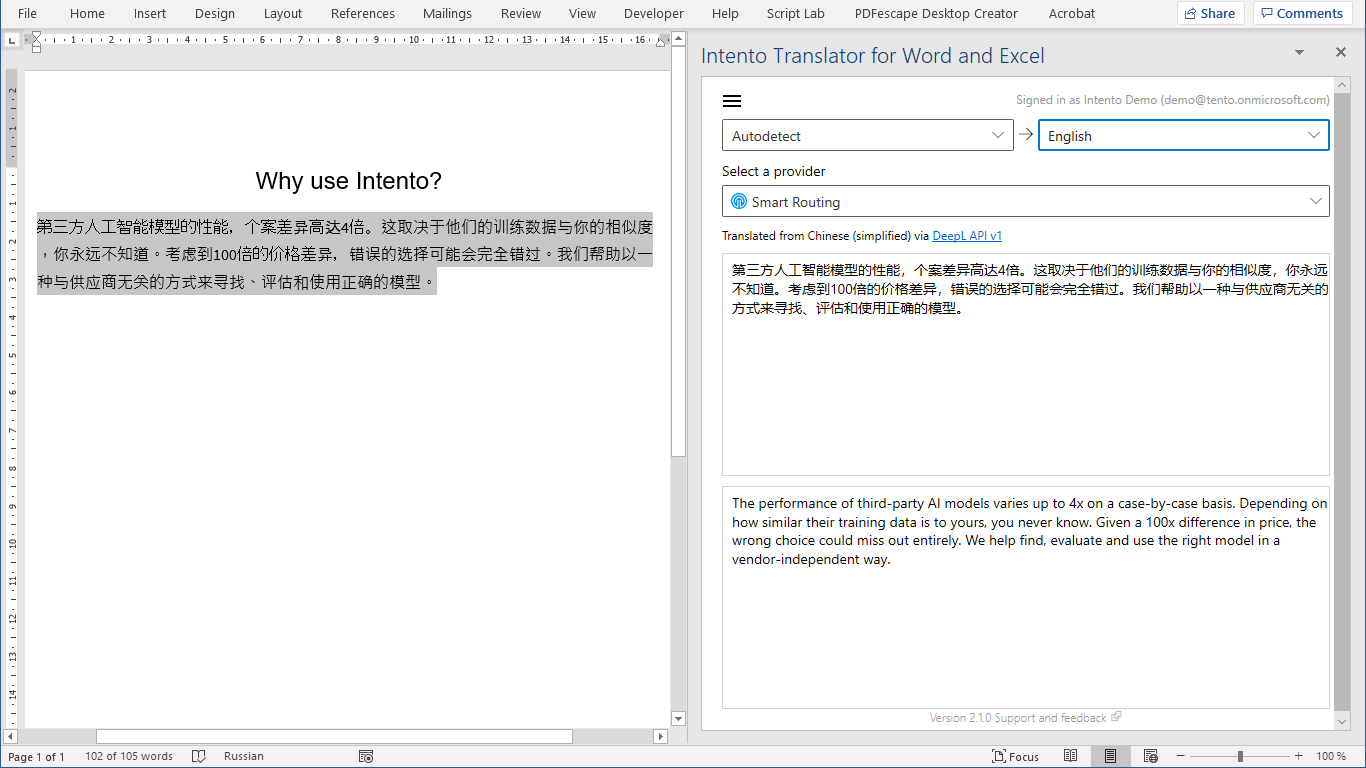Follow the DeepL API v1 link
The image size is (1366, 768).
click(x=967, y=236)
